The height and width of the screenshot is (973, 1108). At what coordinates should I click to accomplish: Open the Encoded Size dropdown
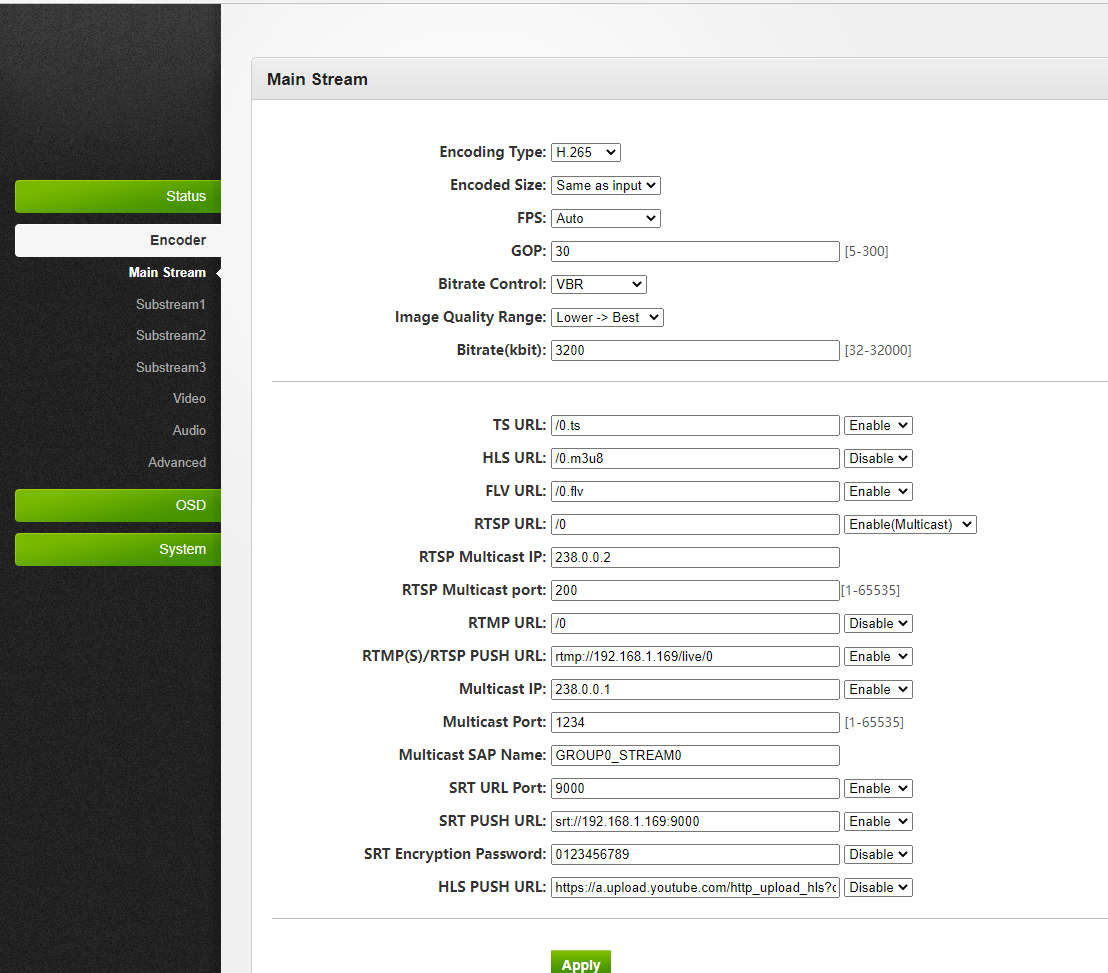[x=606, y=185]
